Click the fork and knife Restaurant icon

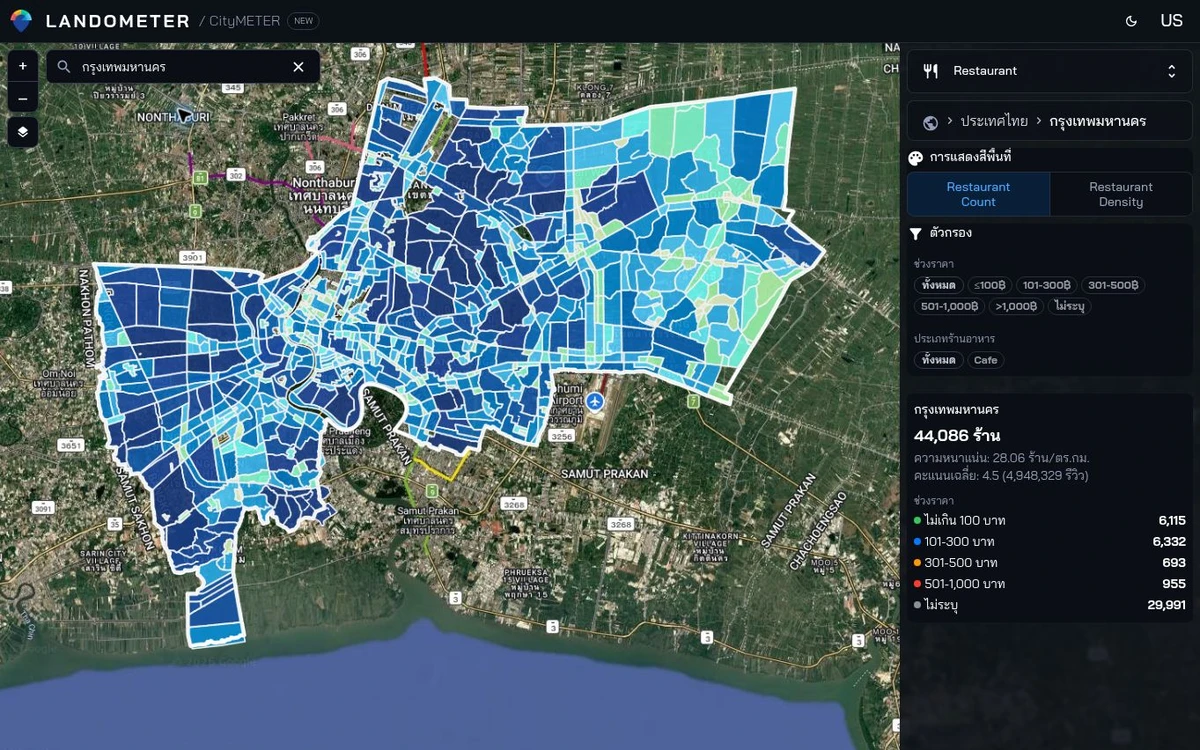click(x=930, y=71)
